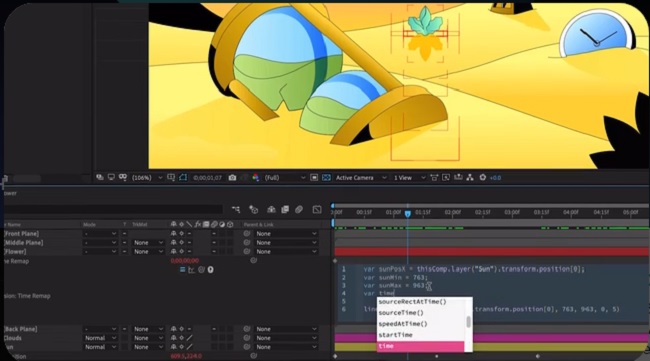Click the Motion Blur enable button
The height and width of the screenshot is (361, 650).
(299, 210)
